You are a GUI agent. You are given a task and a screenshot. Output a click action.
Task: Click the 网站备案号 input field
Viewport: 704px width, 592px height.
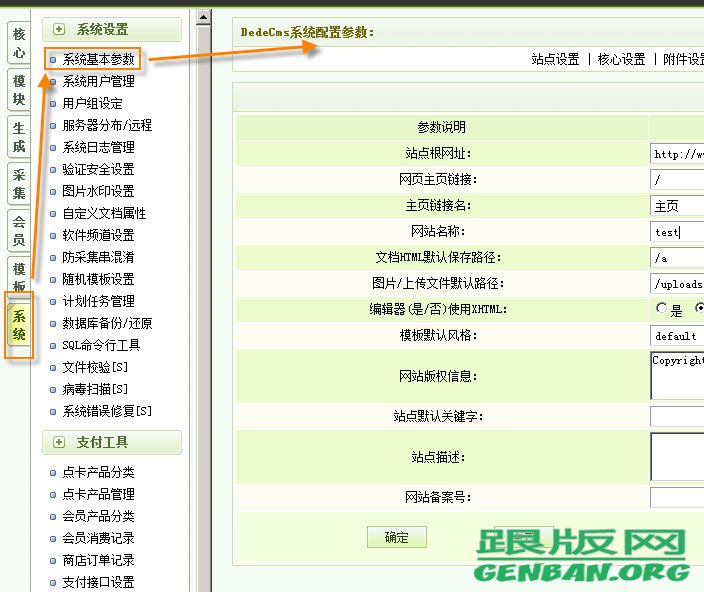click(677, 498)
